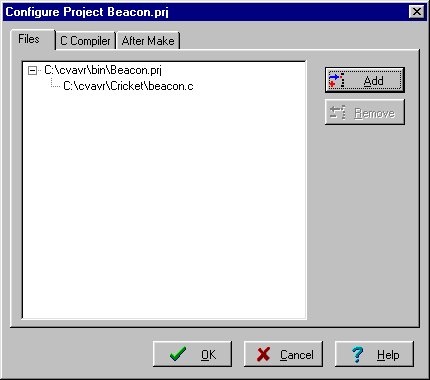Open Help for project configuration

coord(374,354)
